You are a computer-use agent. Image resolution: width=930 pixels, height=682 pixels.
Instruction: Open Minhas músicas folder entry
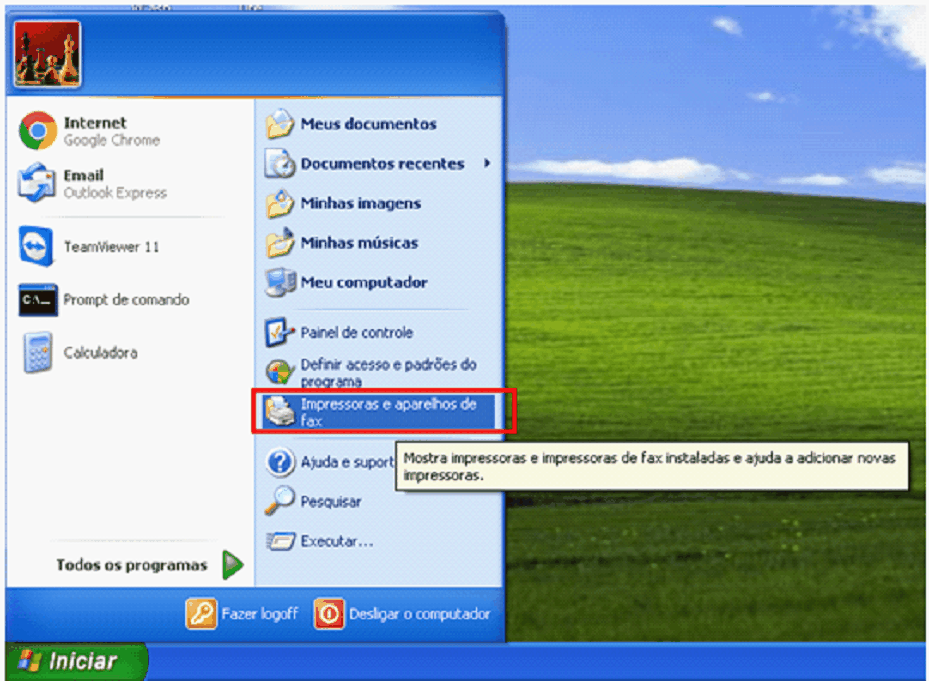pyautogui.click(x=359, y=243)
